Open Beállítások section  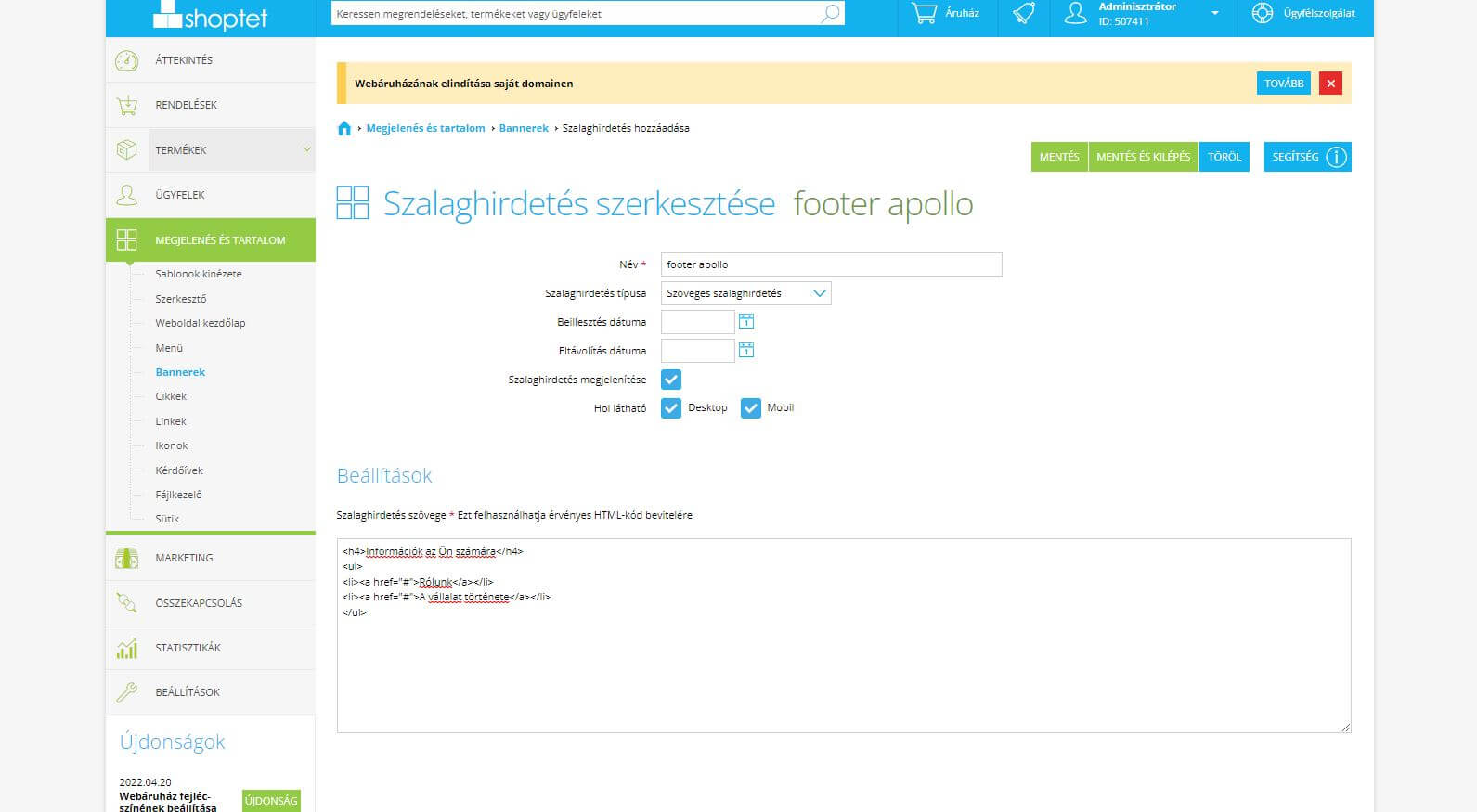[x=211, y=692]
